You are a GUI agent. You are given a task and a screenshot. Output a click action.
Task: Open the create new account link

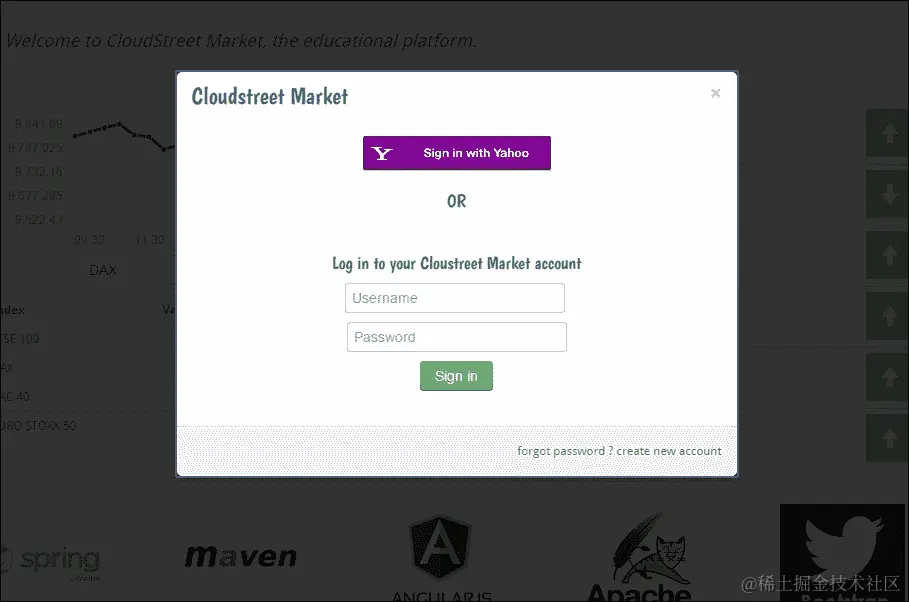click(668, 451)
